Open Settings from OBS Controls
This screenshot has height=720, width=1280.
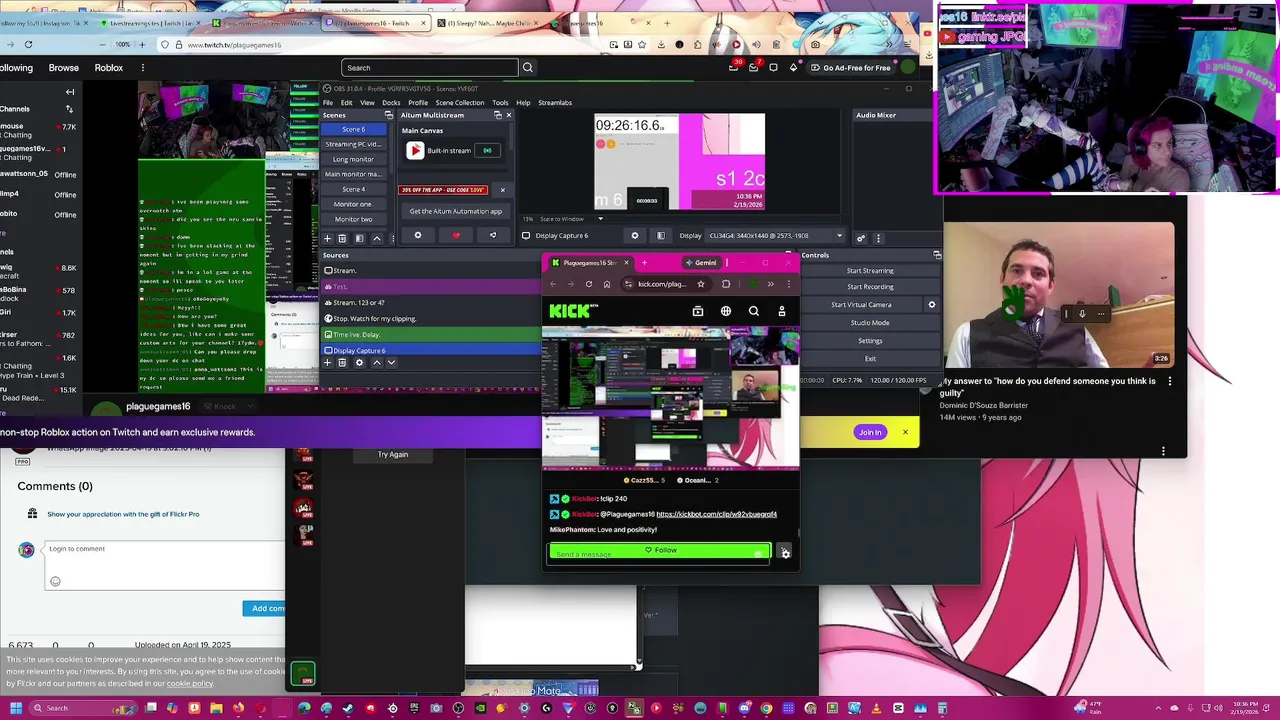click(870, 341)
